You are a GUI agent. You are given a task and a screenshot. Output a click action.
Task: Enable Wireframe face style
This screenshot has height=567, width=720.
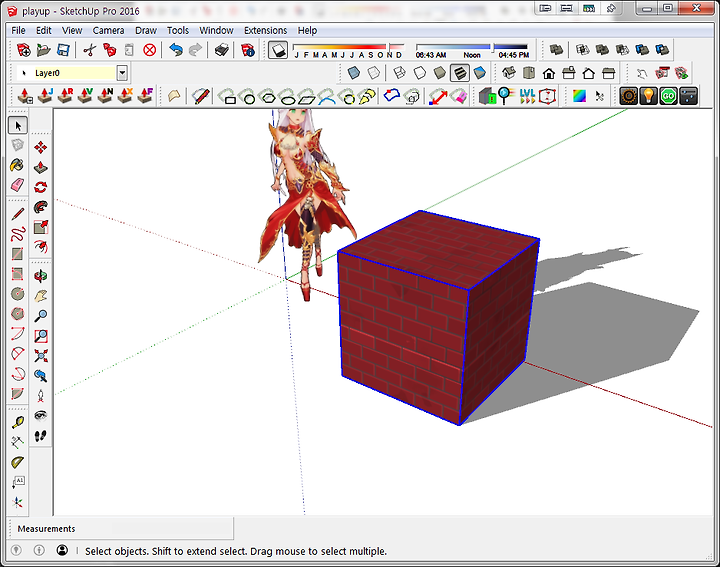click(399, 73)
